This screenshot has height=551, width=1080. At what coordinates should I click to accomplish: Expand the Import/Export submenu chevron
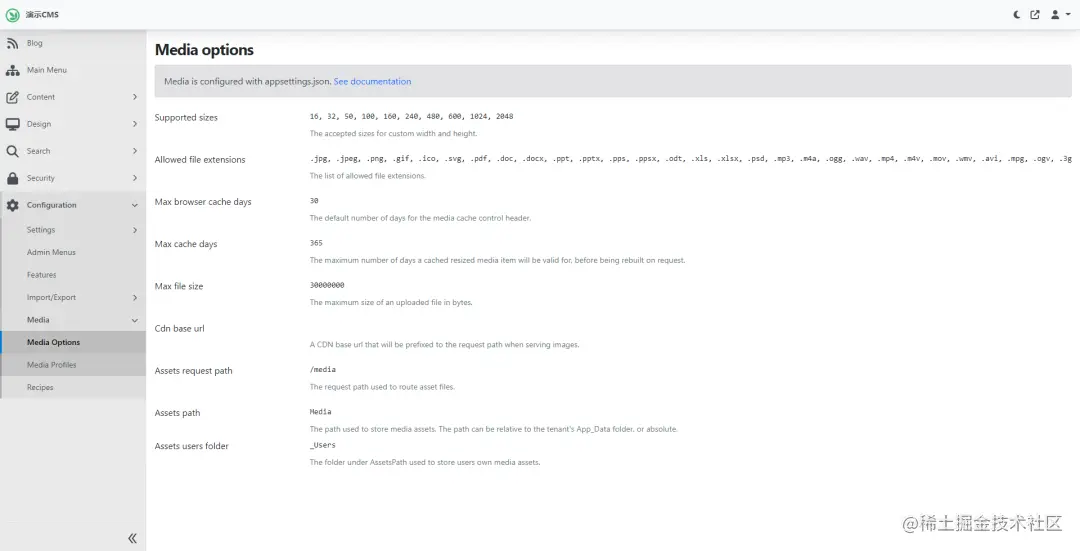coord(135,298)
